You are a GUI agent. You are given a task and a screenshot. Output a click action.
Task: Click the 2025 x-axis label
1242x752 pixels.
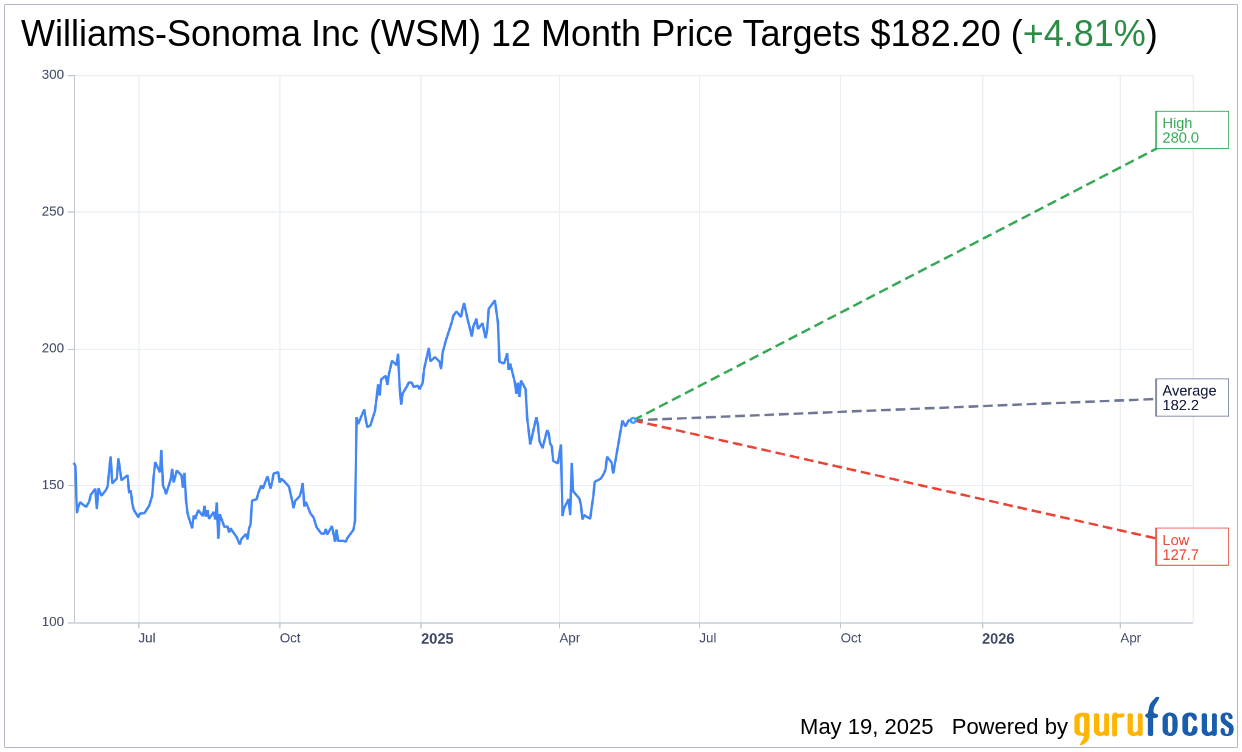click(x=437, y=638)
